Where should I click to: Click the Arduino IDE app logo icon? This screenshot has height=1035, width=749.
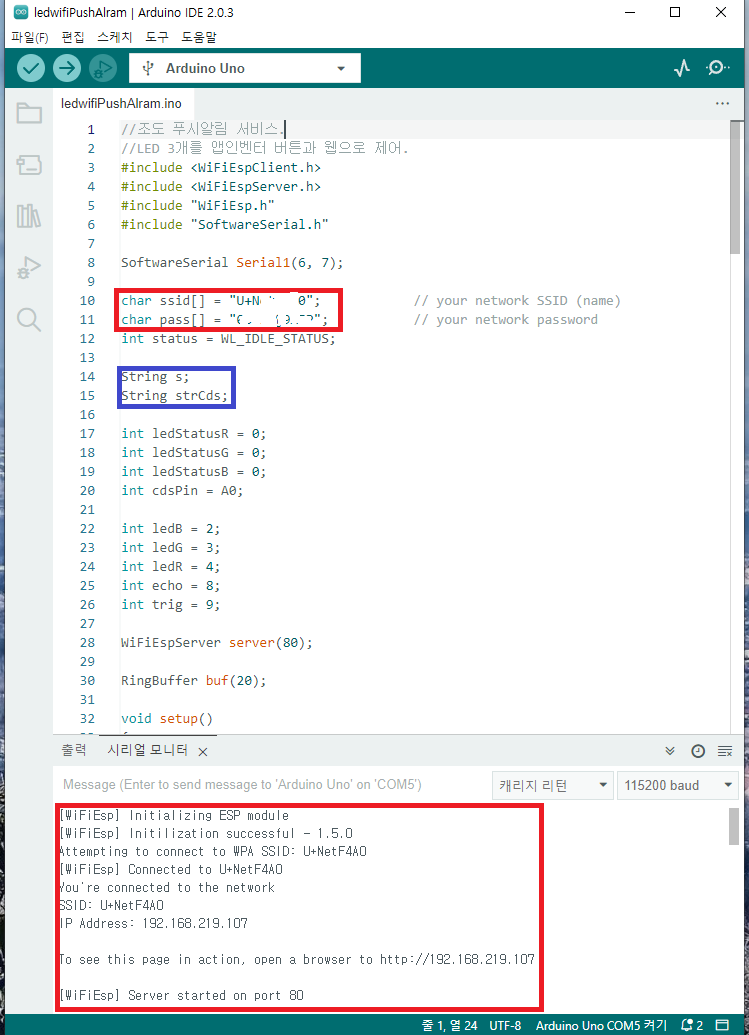pos(21,12)
